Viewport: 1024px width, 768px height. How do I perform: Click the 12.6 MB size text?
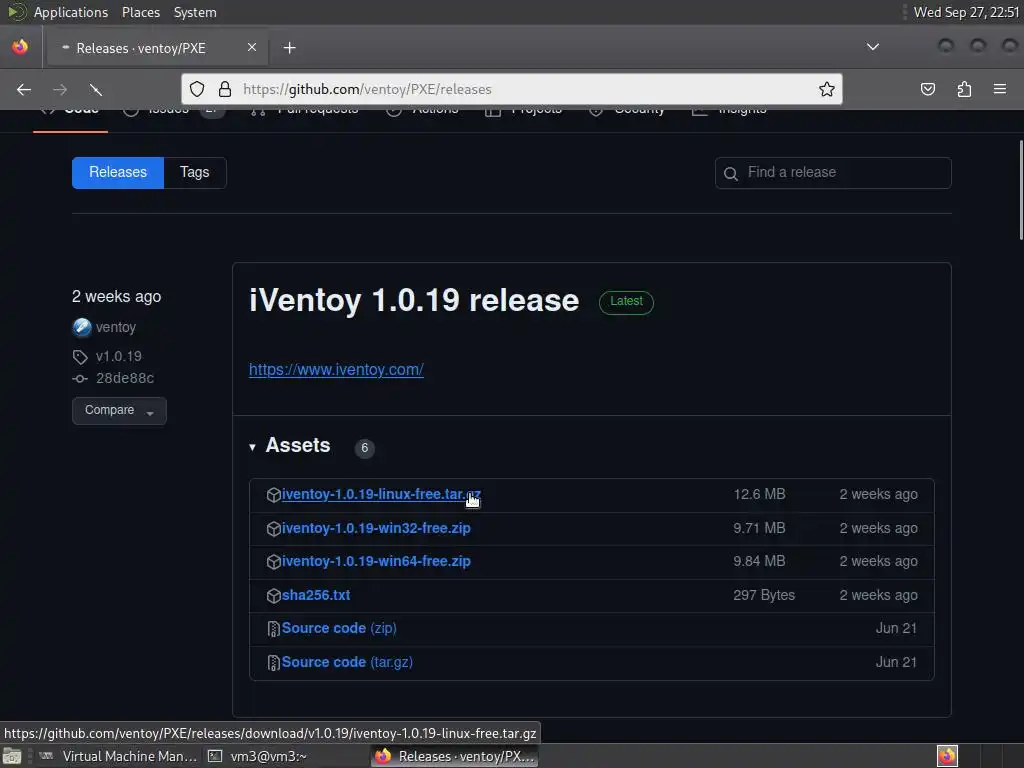(x=759, y=494)
